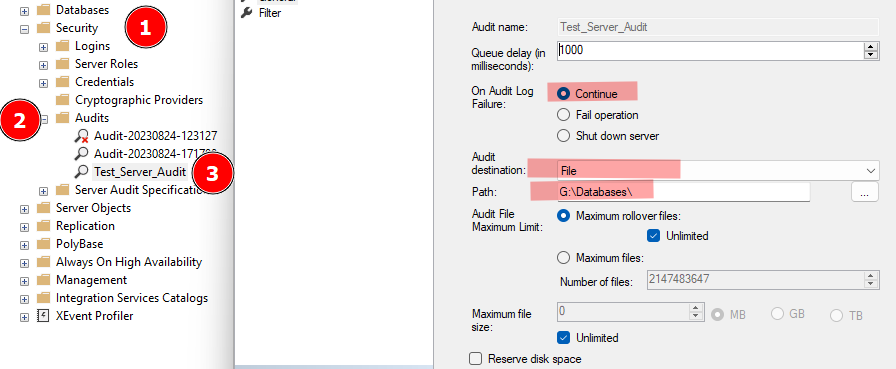Uncheck Unlimited under Maximum rollover files
Viewport: 896px width, 369px height.
[654, 235]
